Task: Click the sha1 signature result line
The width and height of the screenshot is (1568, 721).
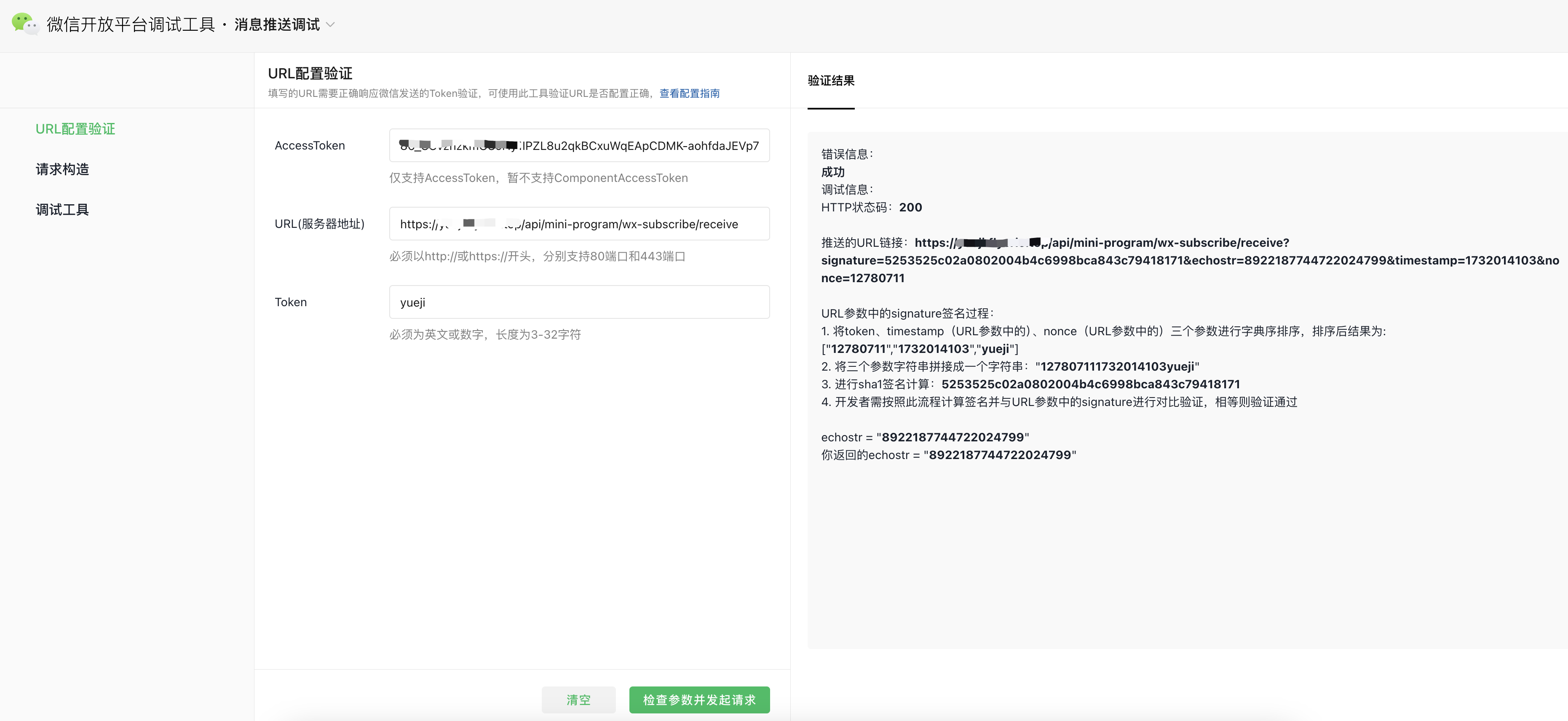Action: click(x=1030, y=384)
